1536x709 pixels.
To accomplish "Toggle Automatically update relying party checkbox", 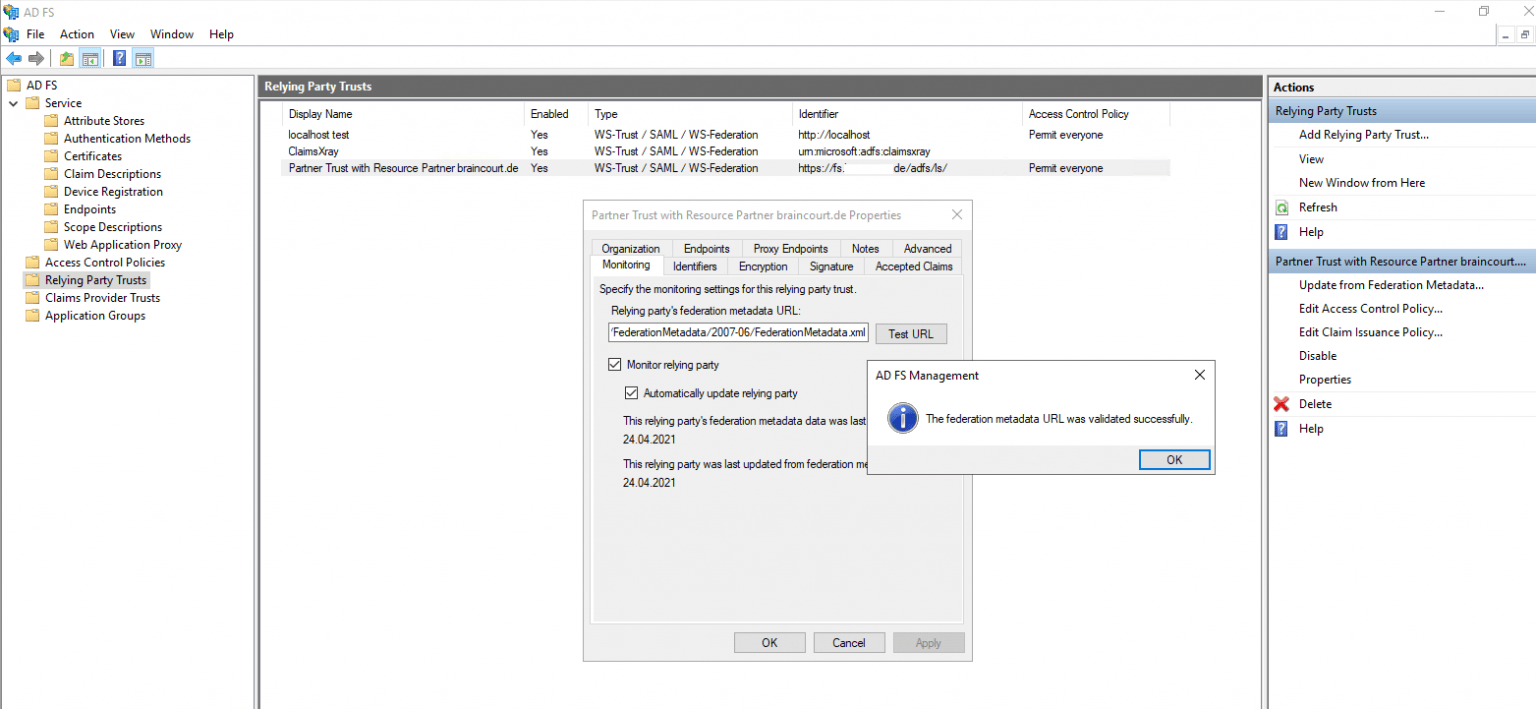I will [x=631, y=393].
